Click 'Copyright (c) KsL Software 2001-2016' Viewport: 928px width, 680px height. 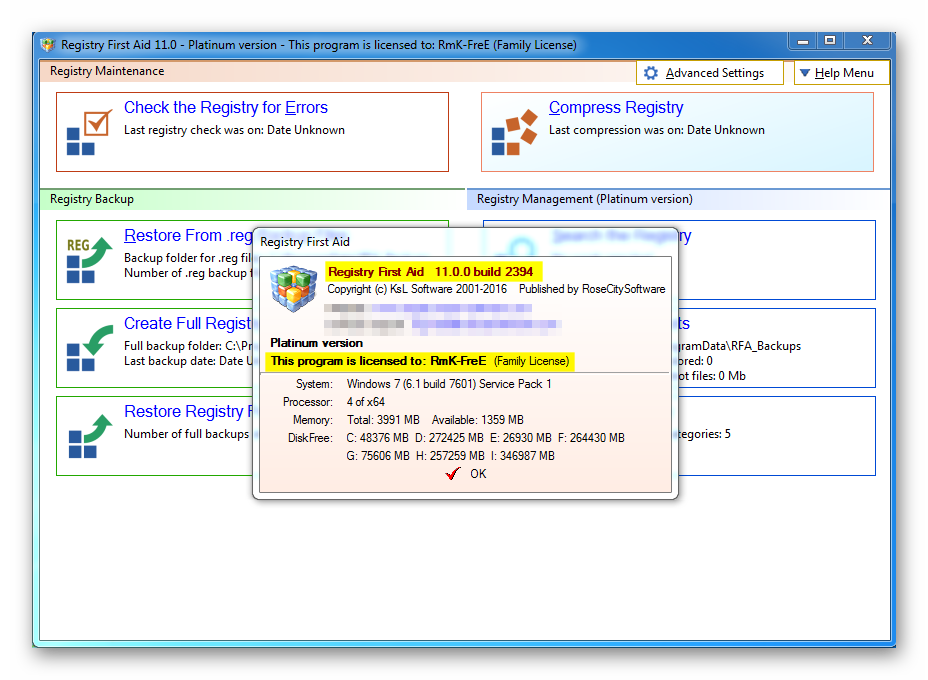click(x=417, y=289)
